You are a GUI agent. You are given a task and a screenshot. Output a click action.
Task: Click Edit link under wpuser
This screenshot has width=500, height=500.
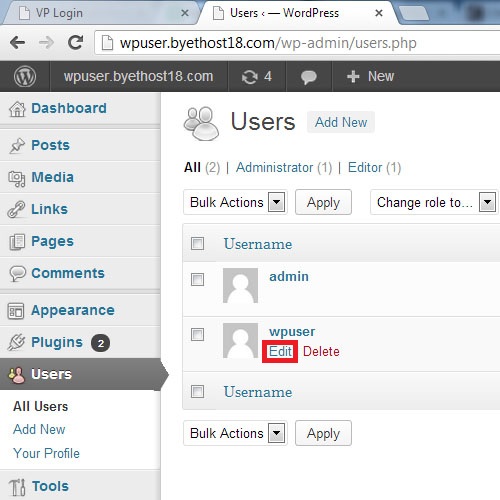tap(280, 351)
